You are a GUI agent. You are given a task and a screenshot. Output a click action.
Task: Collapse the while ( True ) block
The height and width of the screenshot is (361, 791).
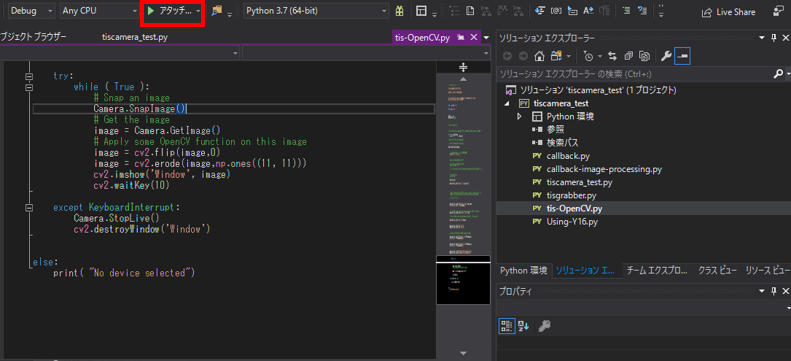point(29,87)
